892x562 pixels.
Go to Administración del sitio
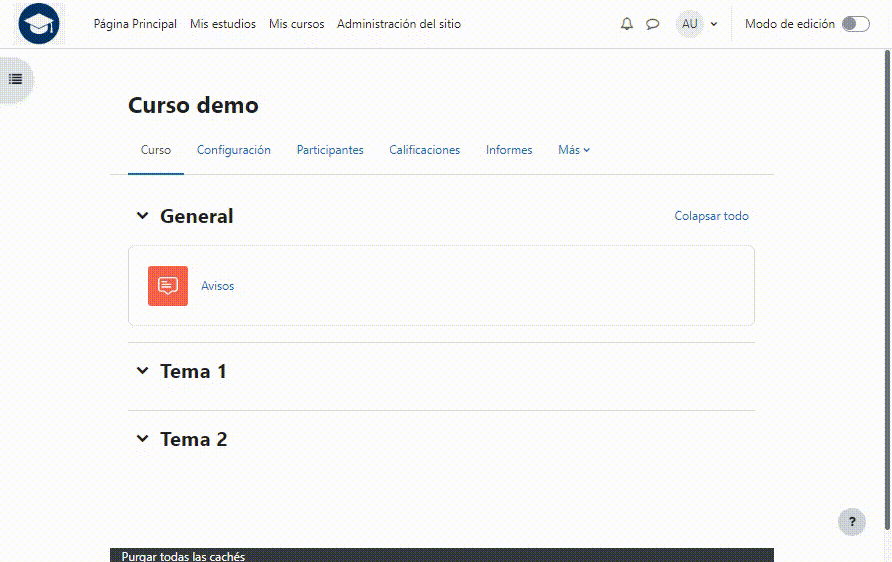click(x=399, y=24)
